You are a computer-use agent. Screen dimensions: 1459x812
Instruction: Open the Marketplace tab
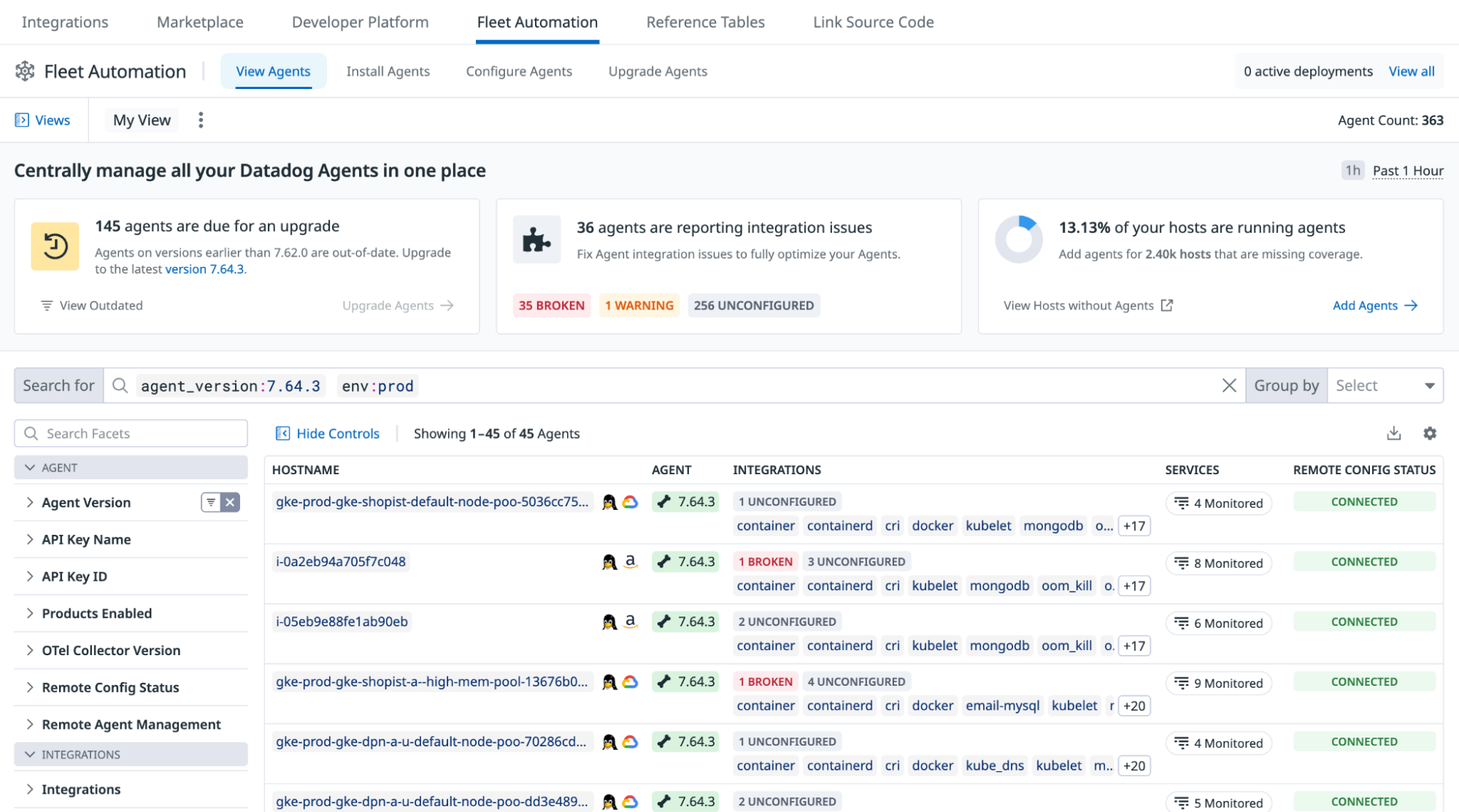coord(200,22)
